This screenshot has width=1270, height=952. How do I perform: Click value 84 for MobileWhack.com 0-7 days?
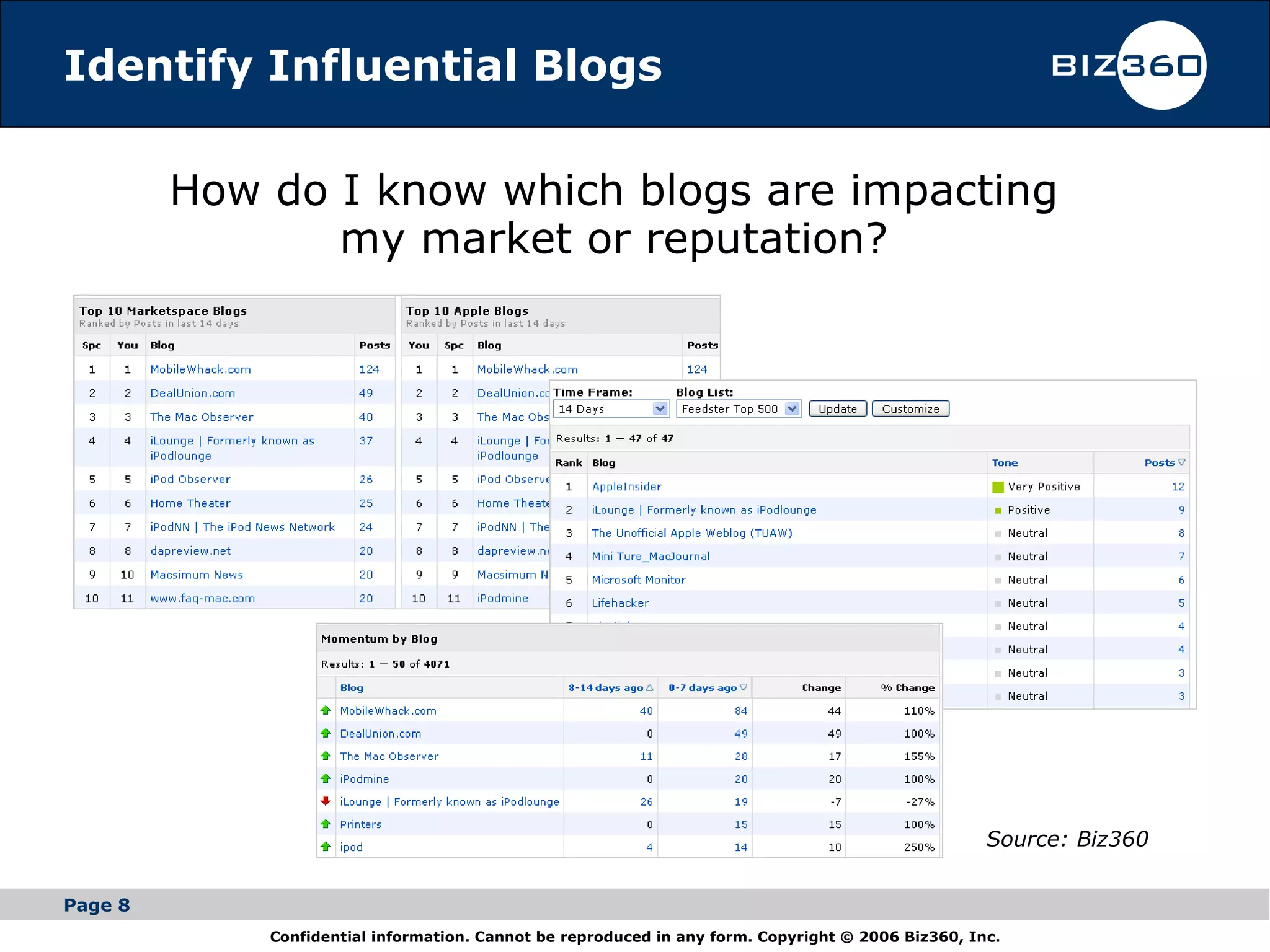tap(741, 711)
